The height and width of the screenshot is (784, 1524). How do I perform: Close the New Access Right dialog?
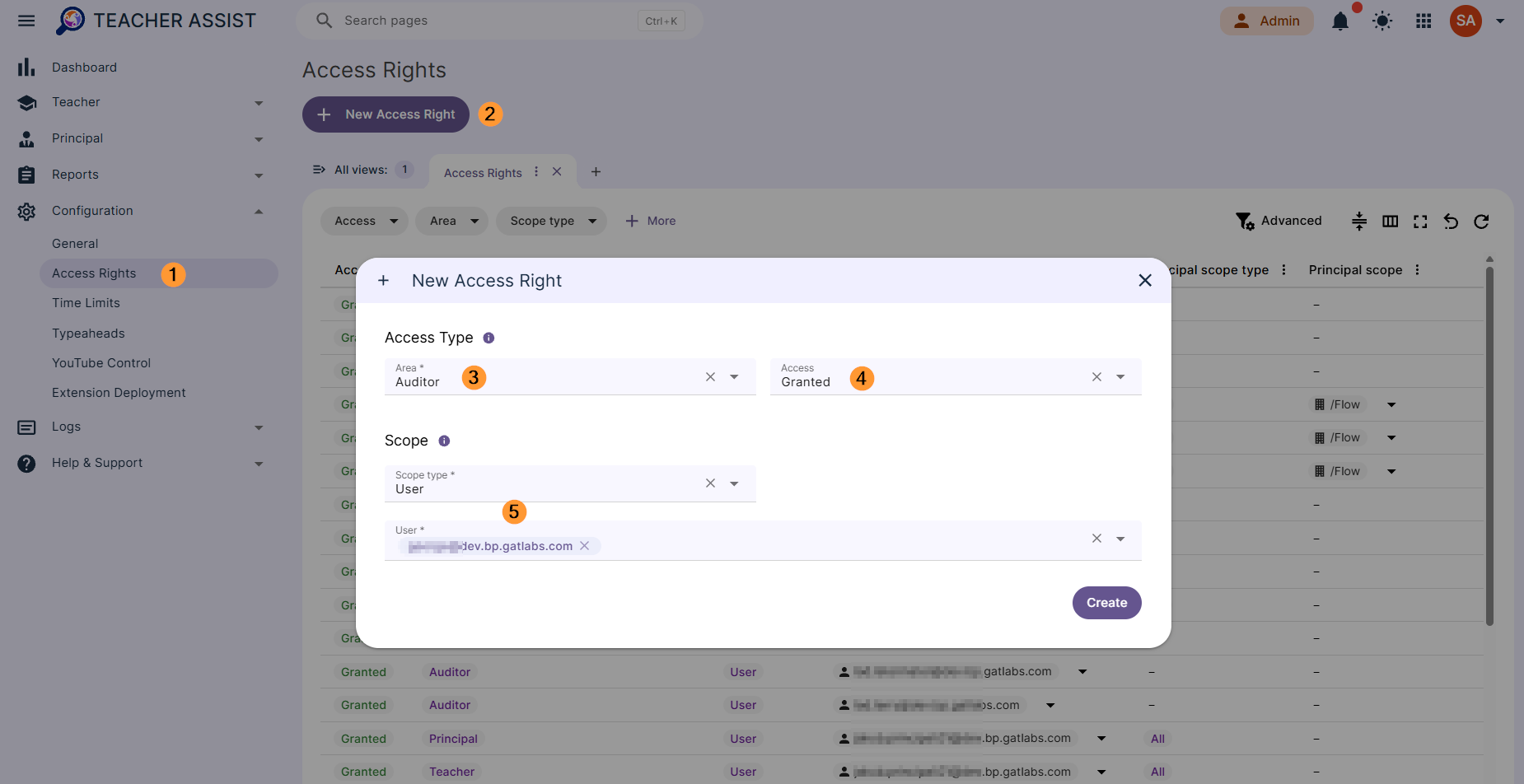(1145, 280)
